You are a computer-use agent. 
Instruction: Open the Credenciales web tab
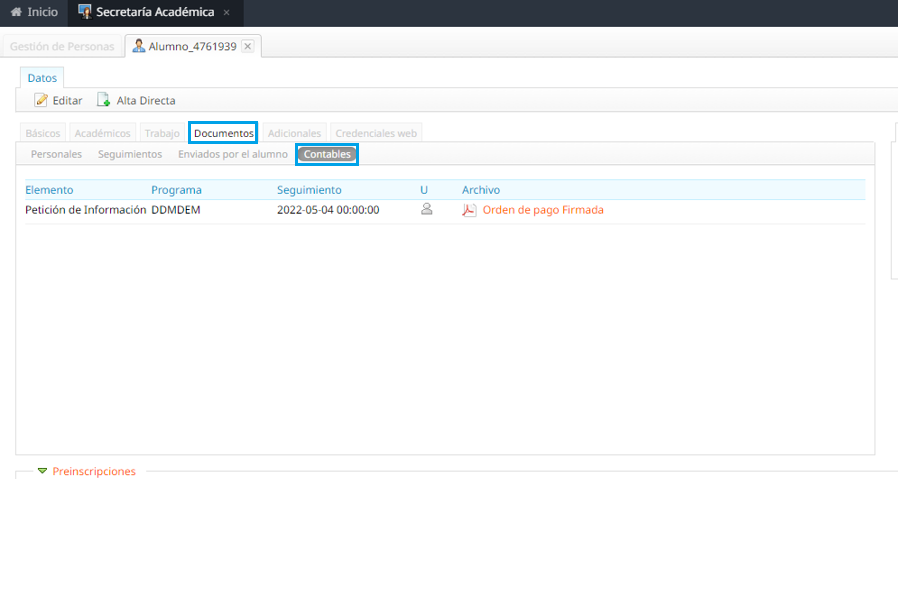(x=376, y=133)
